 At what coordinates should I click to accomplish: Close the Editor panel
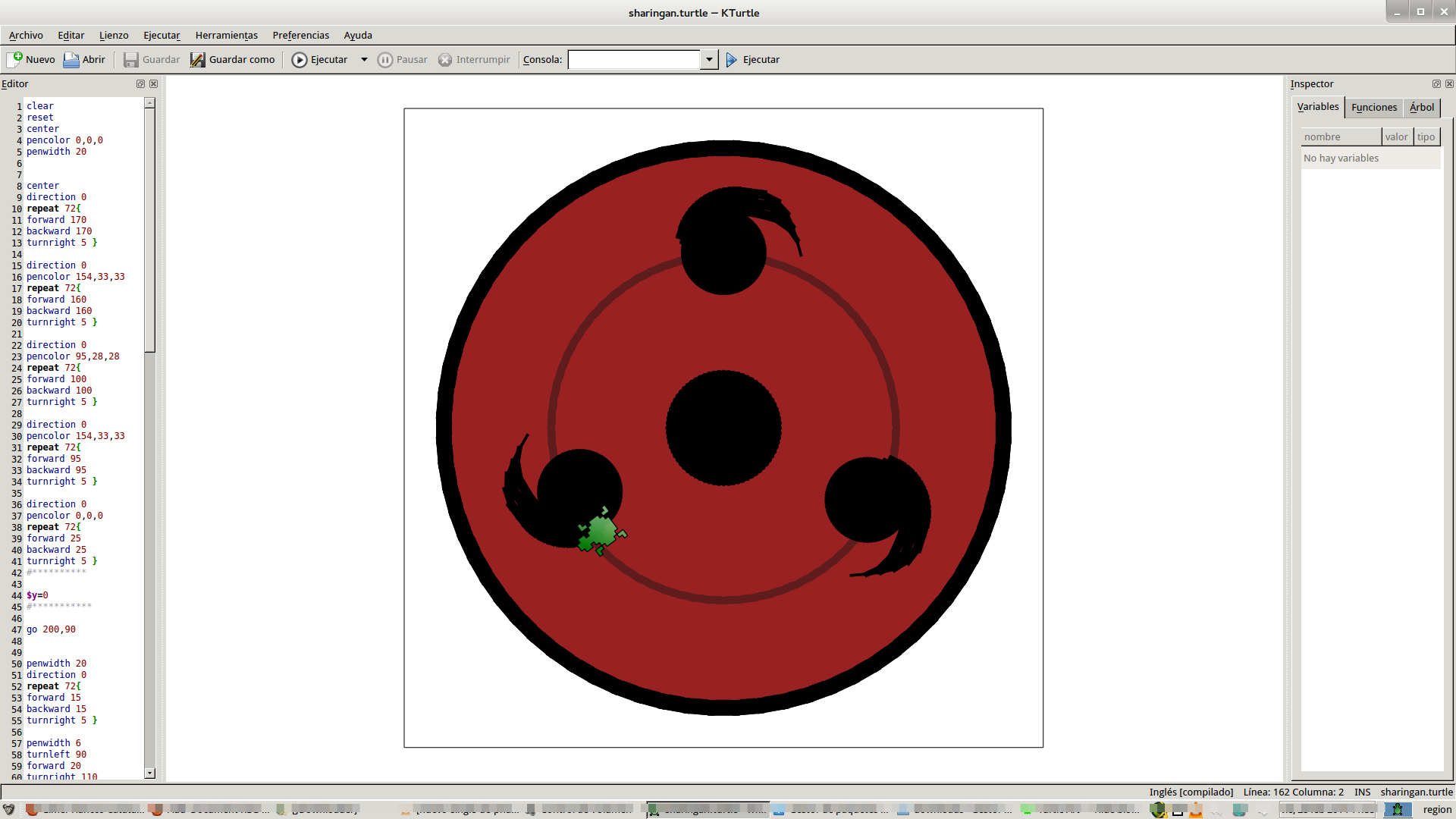[153, 83]
